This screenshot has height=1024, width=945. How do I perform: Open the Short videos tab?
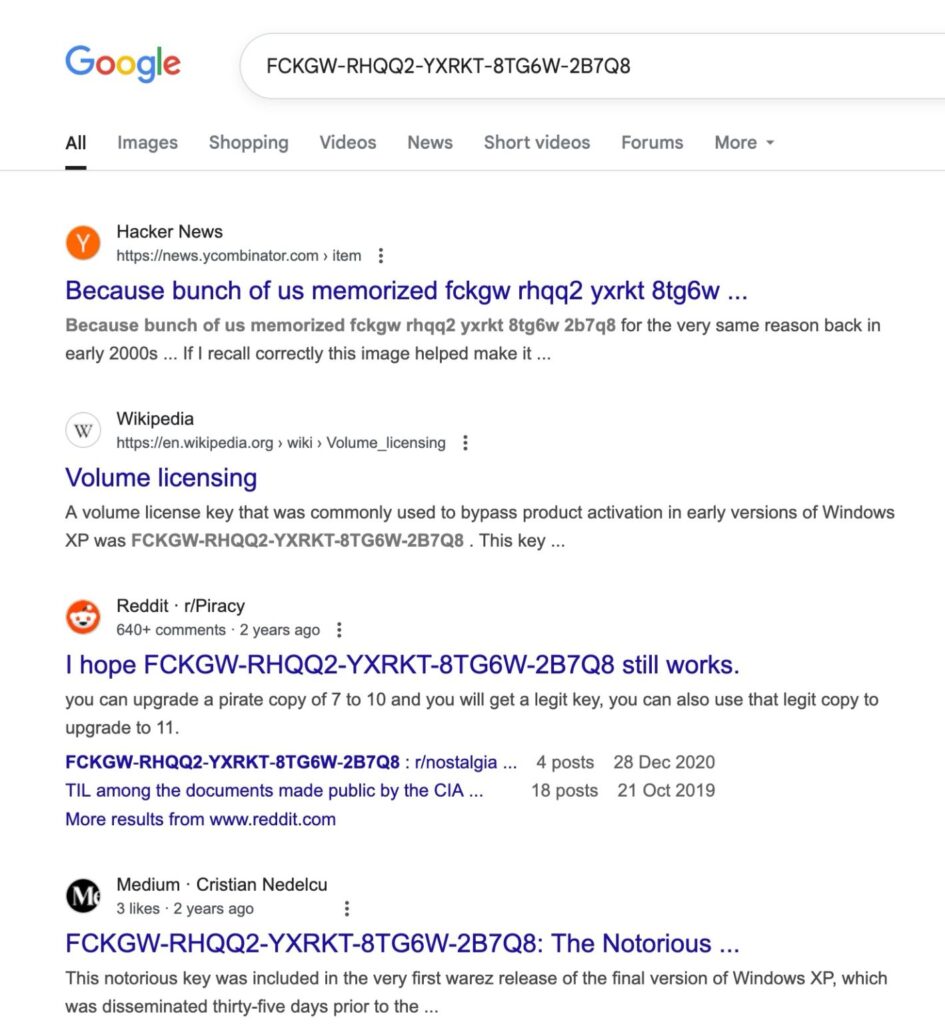coord(537,143)
